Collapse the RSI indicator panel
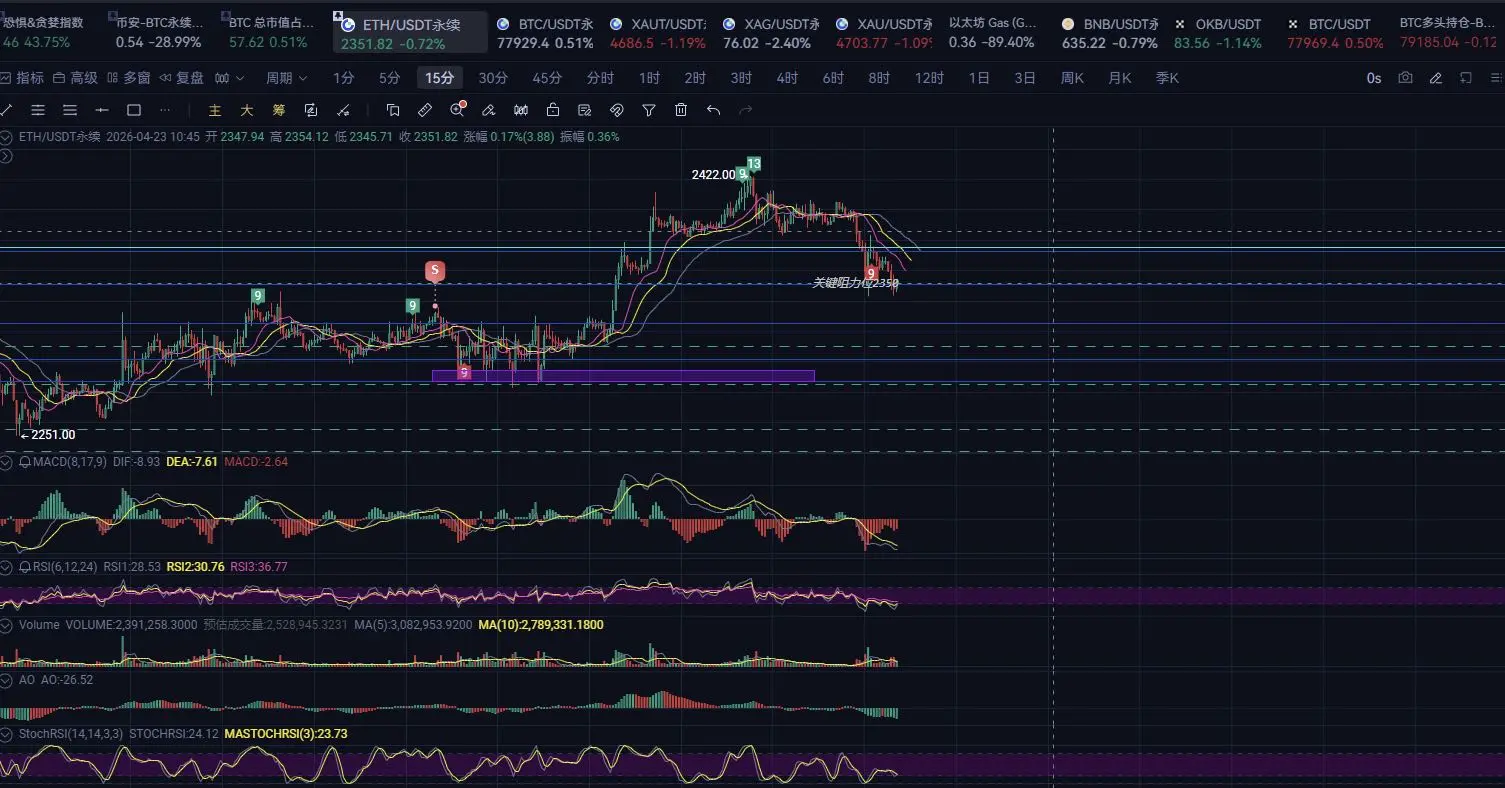Image resolution: width=1505 pixels, height=788 pixels. [7, 567]
